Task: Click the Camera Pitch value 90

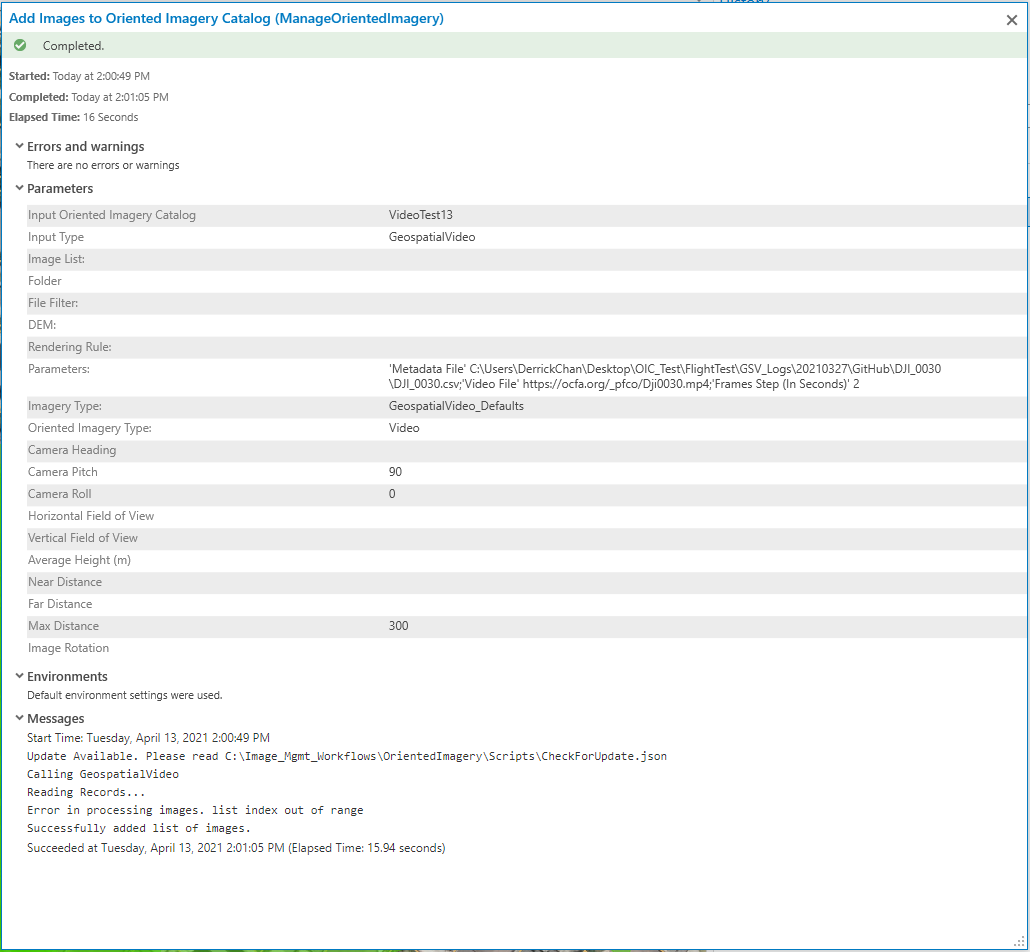Action: (x=394, y=471)
